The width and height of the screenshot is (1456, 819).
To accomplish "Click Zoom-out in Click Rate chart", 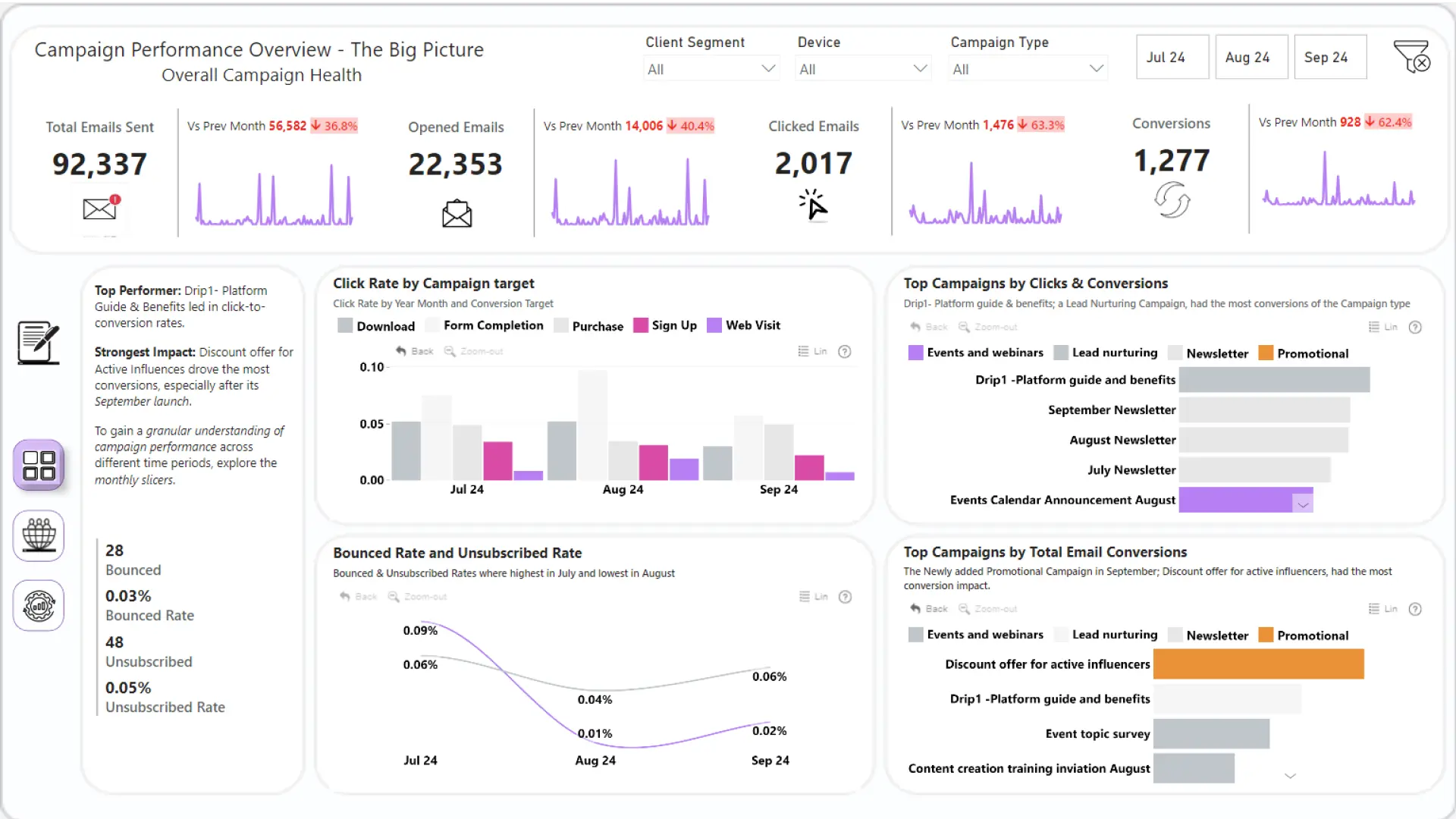I will pos(473,351).
